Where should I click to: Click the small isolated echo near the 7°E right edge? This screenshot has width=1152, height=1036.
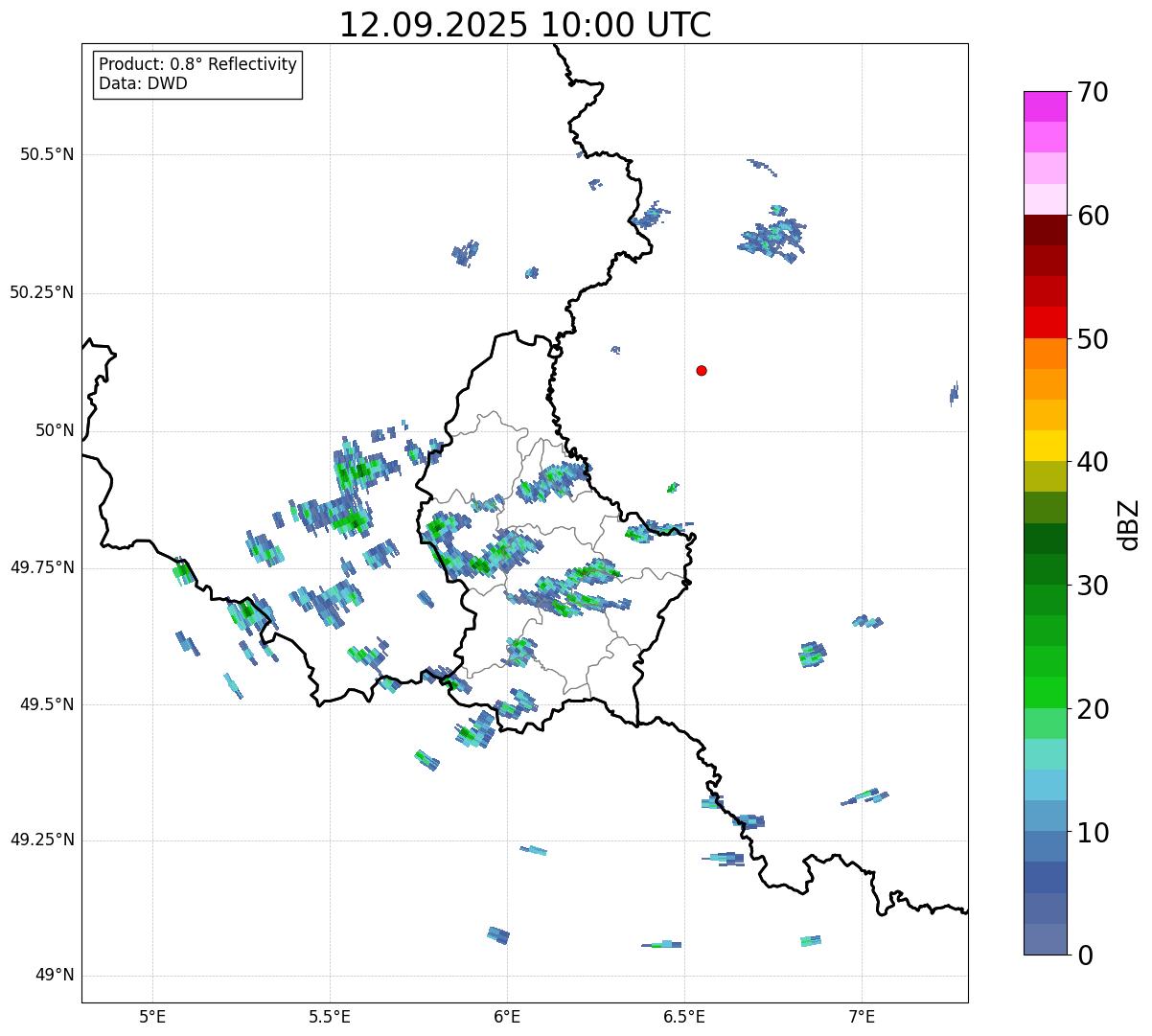954,394
